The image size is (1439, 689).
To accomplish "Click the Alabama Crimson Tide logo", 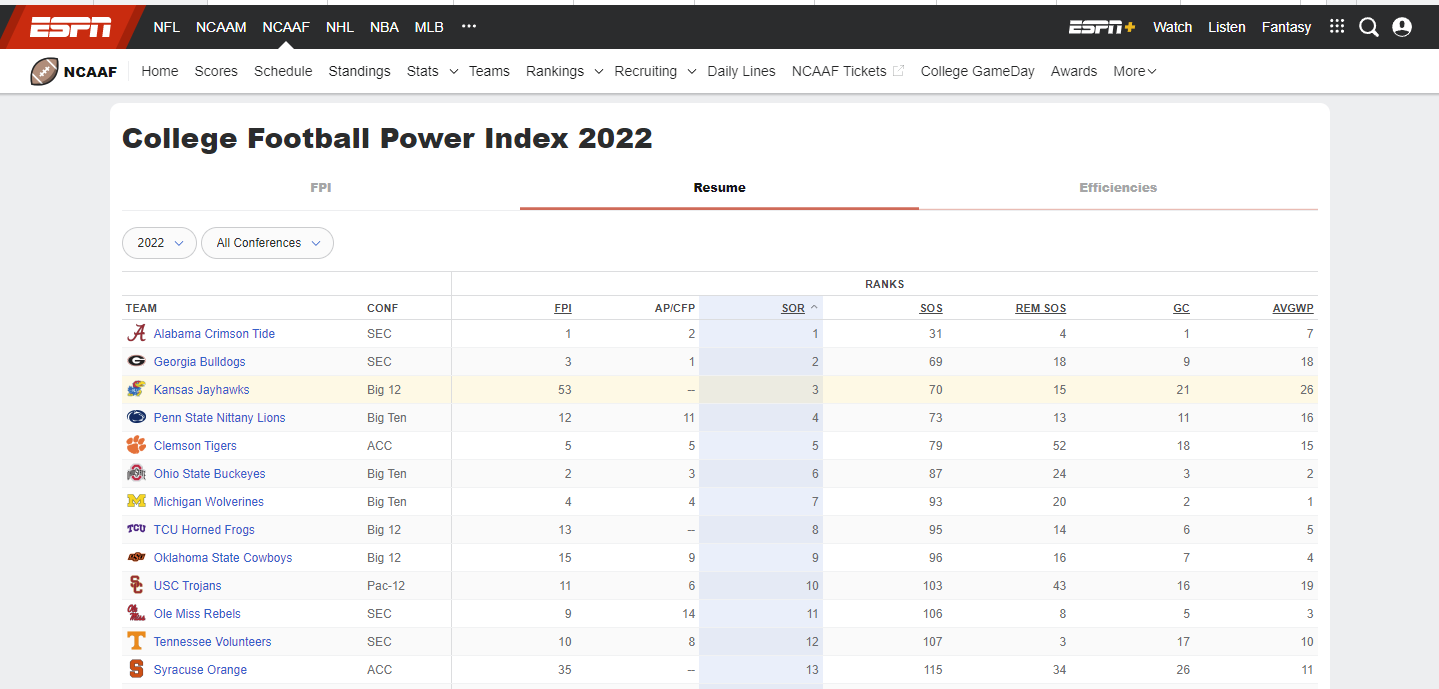I will click(136, 334).
